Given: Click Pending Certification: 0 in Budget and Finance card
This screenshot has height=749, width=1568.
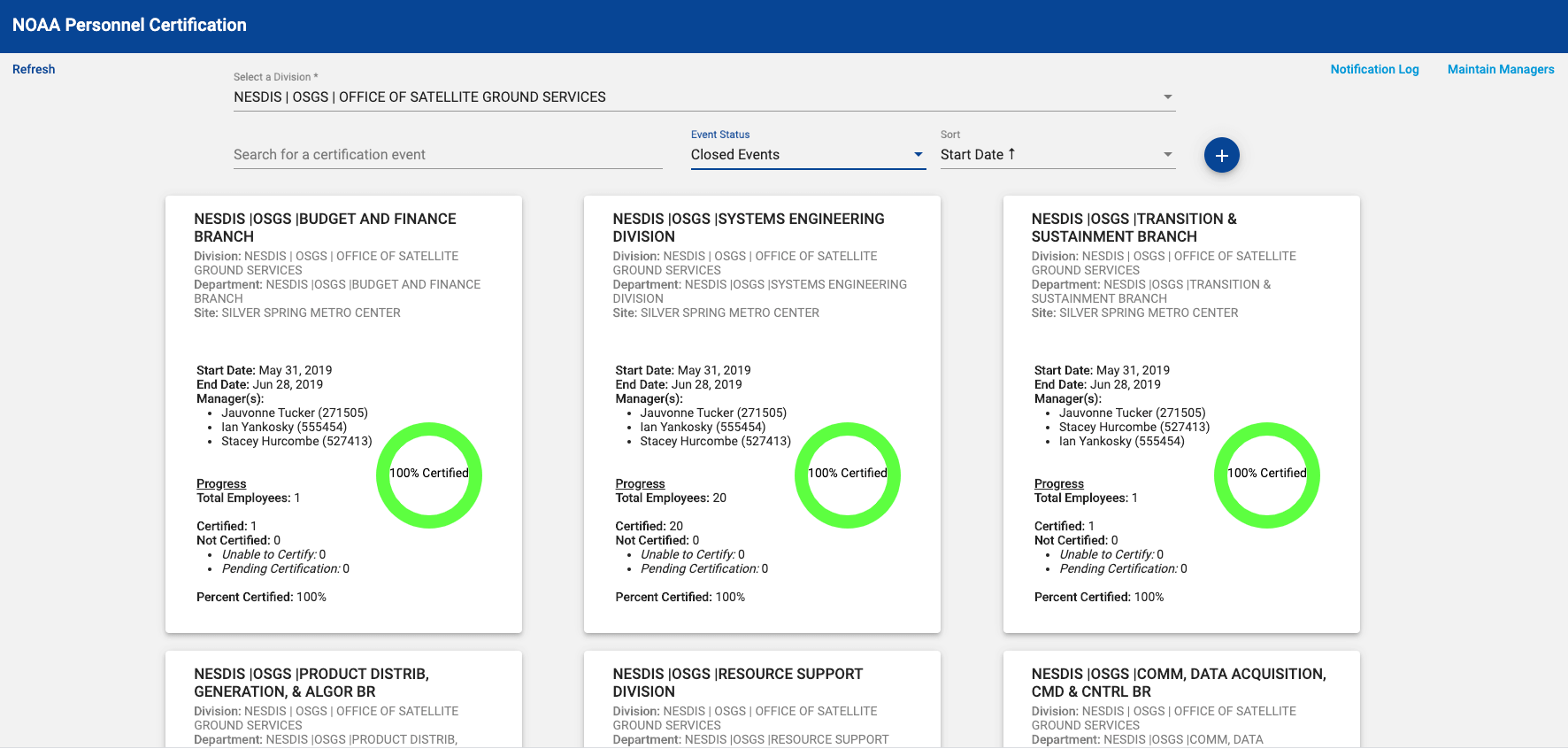Looking at the screenshot, I should [285, 568].
